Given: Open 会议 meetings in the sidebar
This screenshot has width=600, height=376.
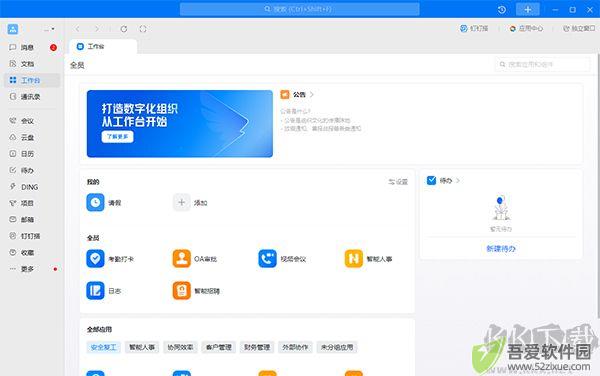Looking at the screenshot, I should pyautogui.click(x=27, y=121).
